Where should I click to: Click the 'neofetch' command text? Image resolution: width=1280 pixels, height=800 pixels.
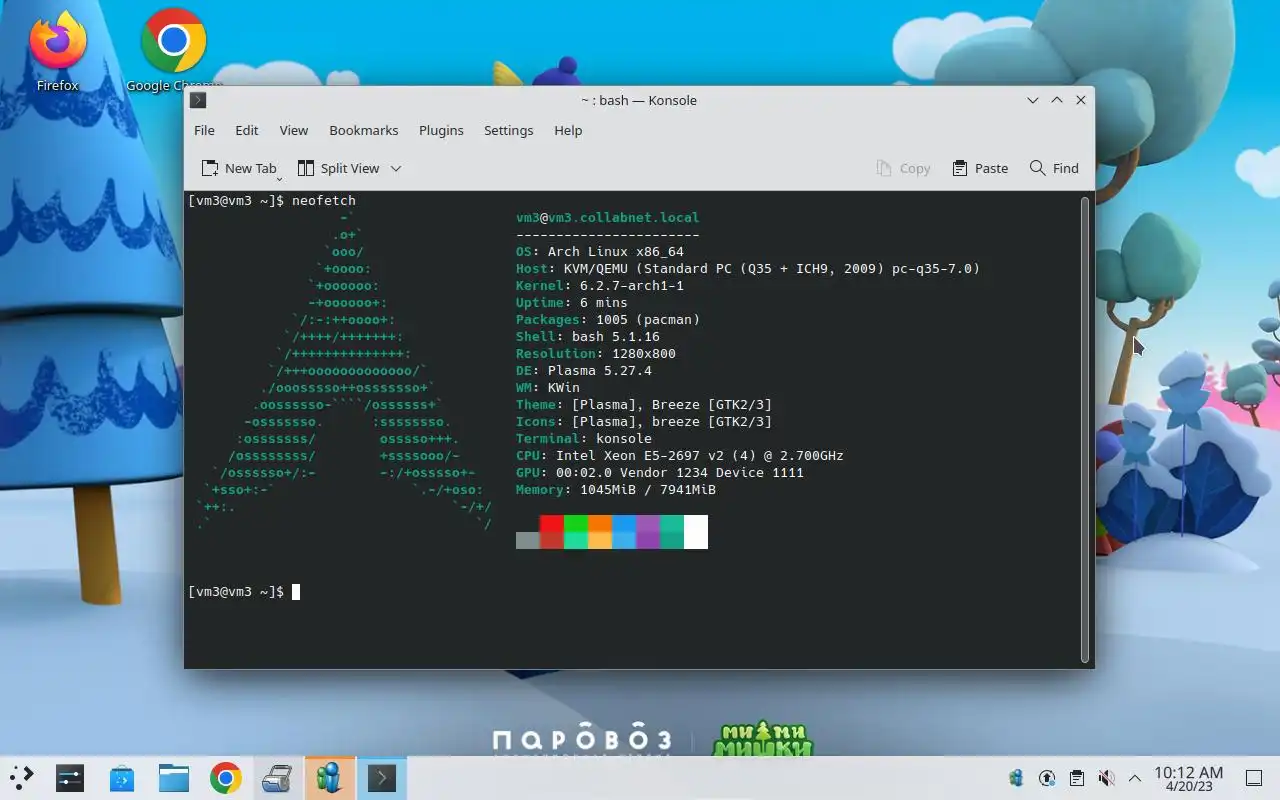(x=324, y=201)
